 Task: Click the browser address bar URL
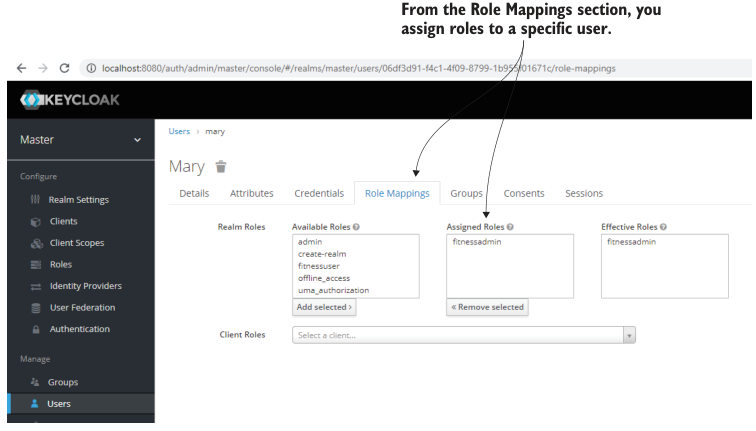(x=359, y=68)
